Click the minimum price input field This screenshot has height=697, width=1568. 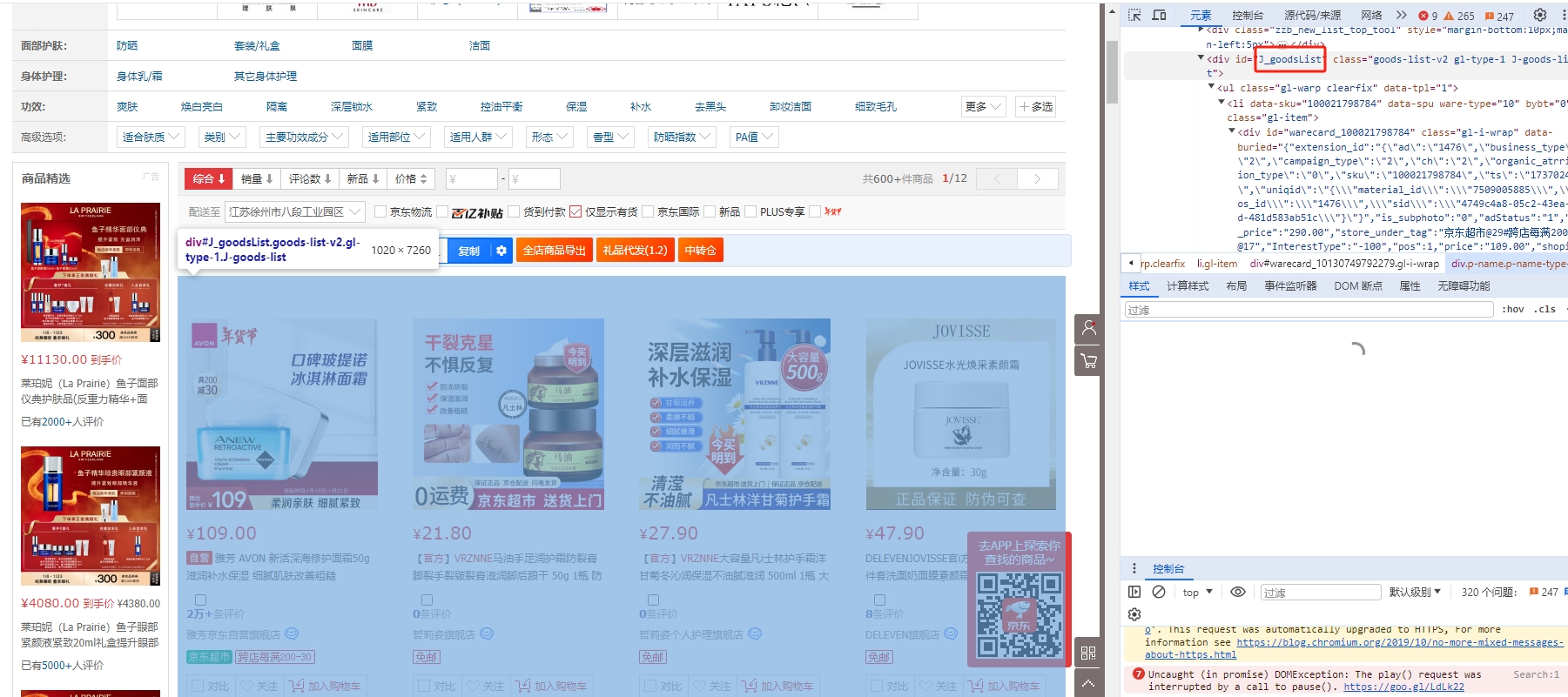pos(471,179)
